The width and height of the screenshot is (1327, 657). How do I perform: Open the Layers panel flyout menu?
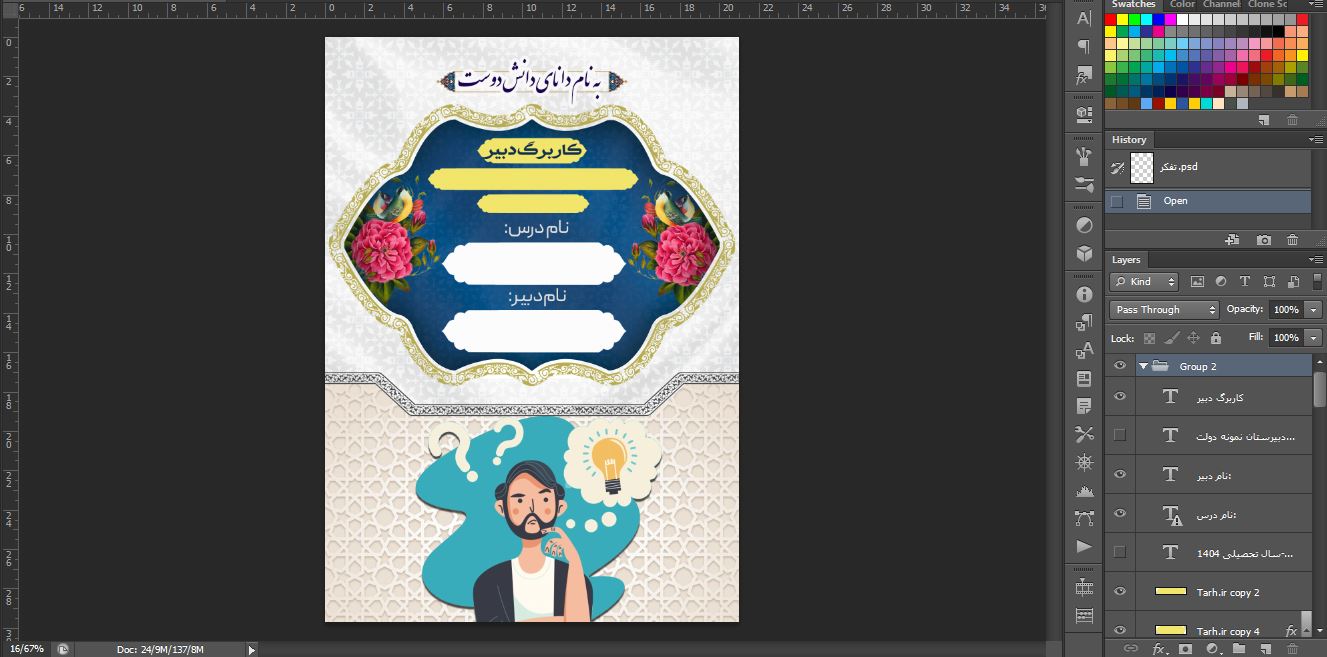[x=1315, y=260]
